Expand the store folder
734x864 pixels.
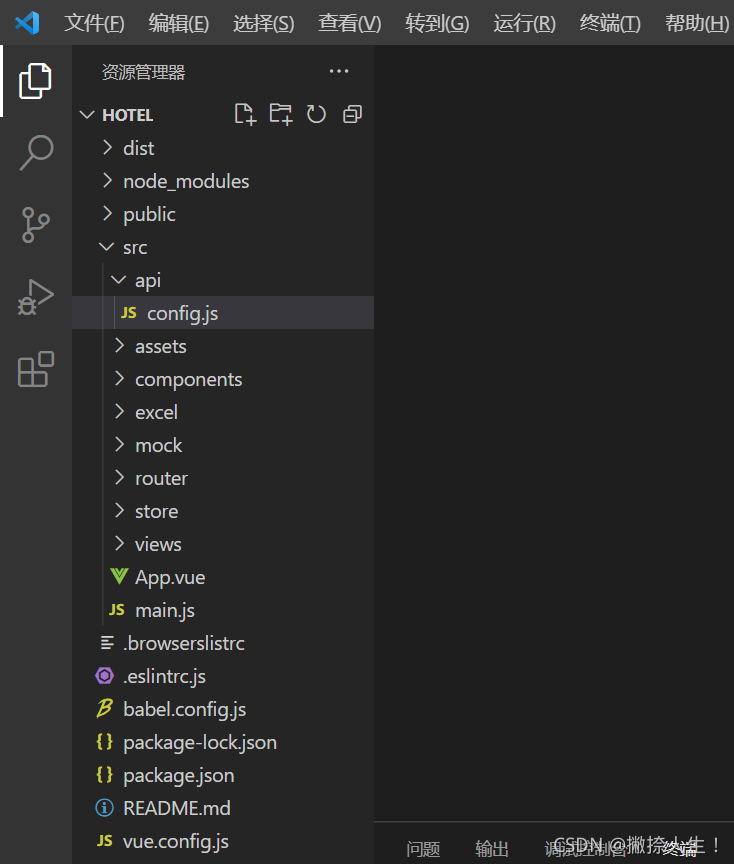click(x=119, y=511)
